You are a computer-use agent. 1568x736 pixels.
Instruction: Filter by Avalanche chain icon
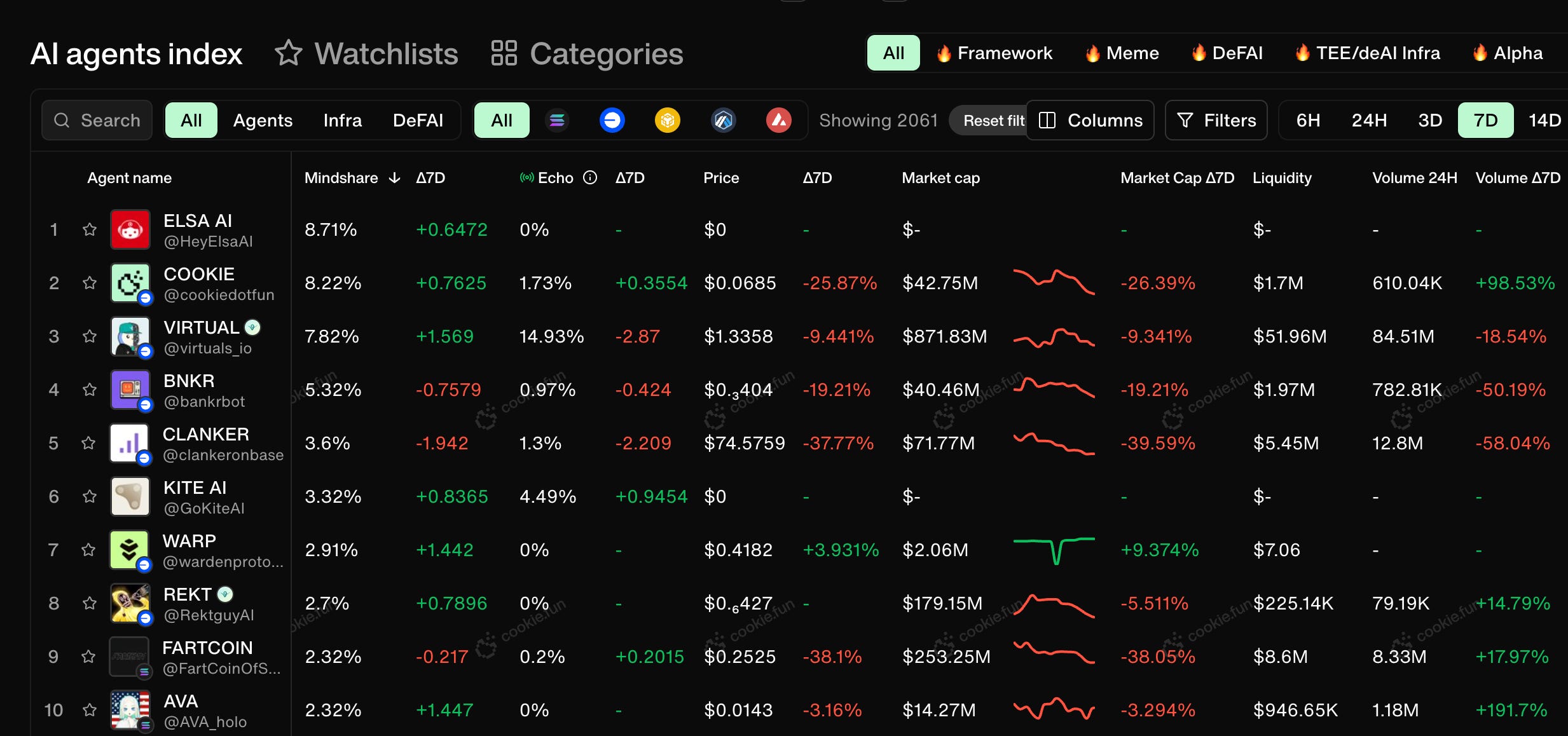(778, 120)
